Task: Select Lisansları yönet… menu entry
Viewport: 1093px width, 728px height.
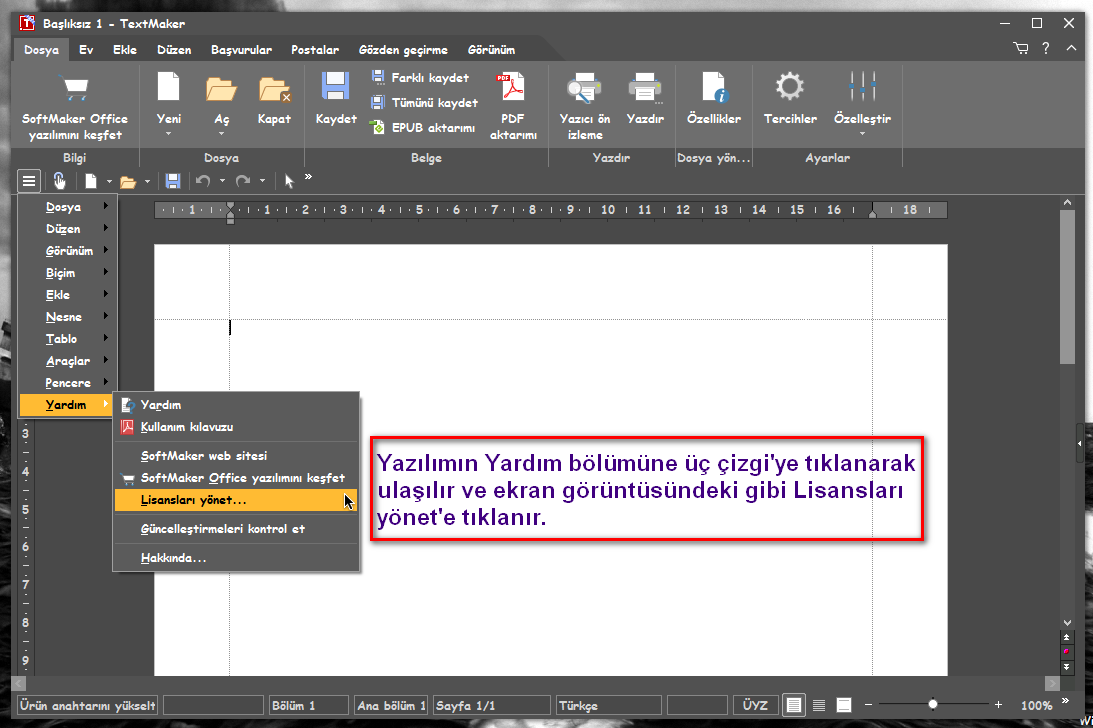Action: [236, 500]
